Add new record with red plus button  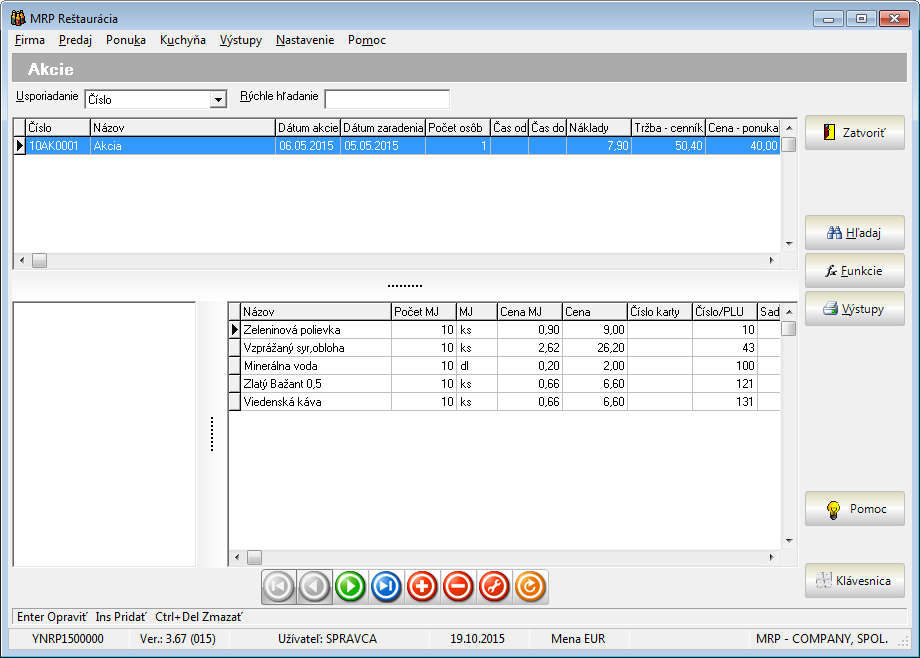click(422, 587)
